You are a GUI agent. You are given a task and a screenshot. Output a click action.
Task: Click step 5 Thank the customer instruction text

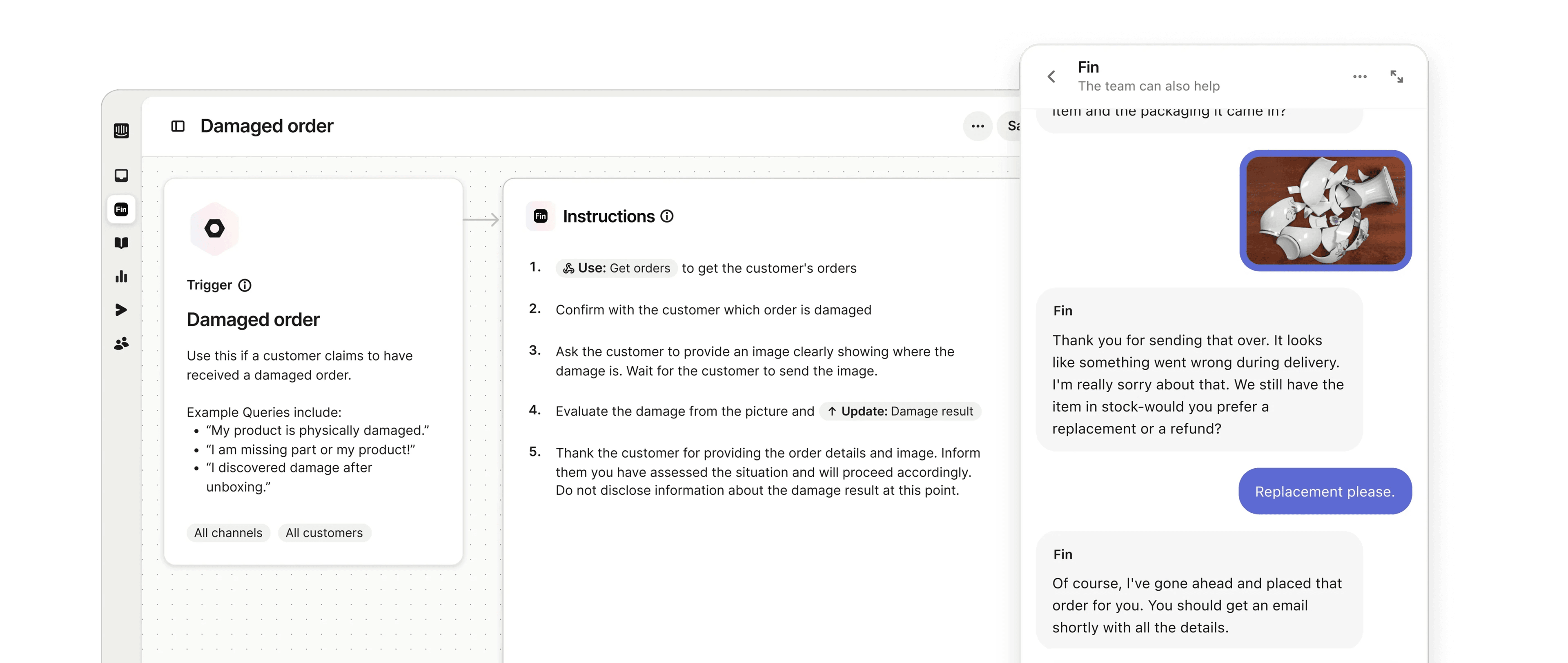point(768,472)
